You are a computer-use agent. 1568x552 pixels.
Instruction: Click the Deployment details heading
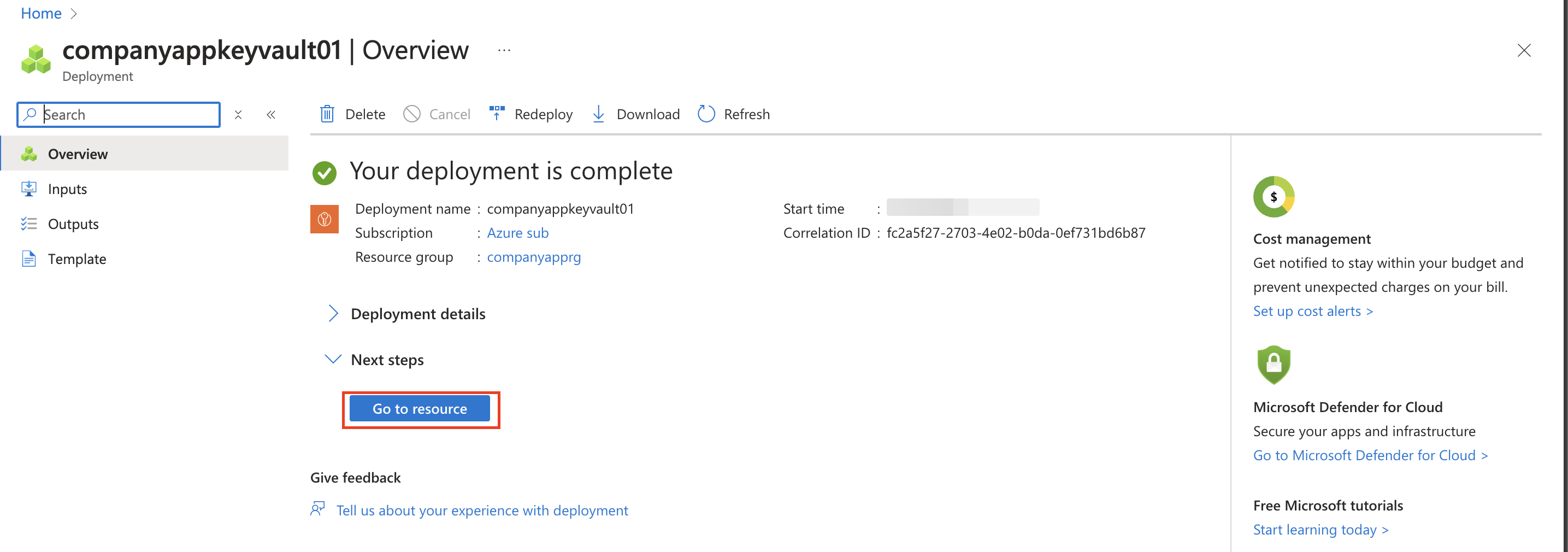click(x=418, y=314)
